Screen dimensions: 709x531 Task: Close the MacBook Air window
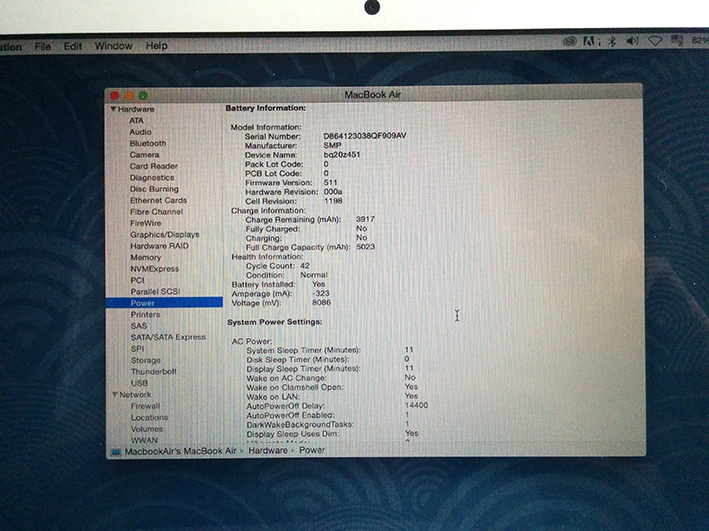pyautogui.click(x=114, y=95)
